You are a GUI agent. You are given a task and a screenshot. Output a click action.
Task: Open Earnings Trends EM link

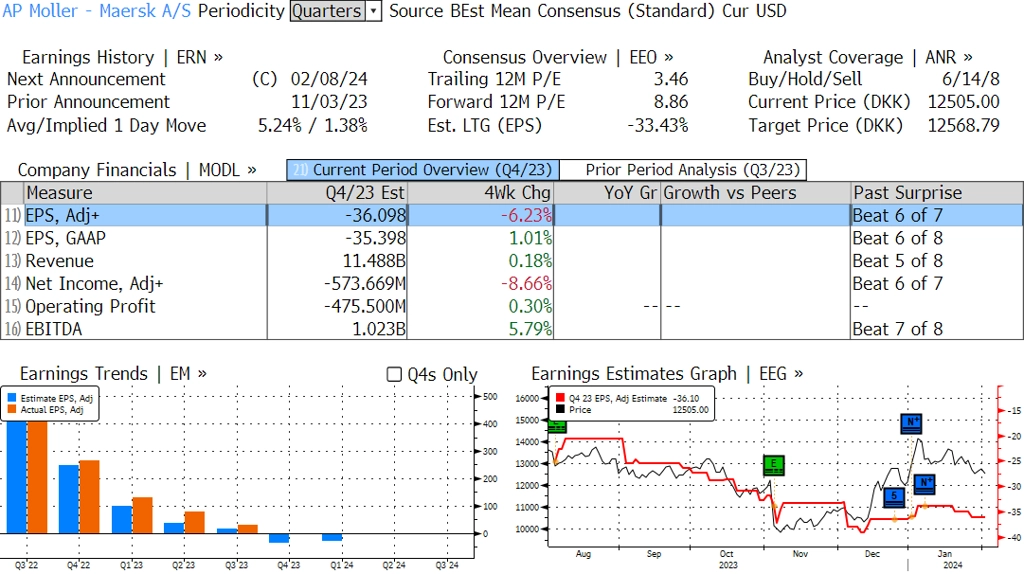tap(114, 374)
